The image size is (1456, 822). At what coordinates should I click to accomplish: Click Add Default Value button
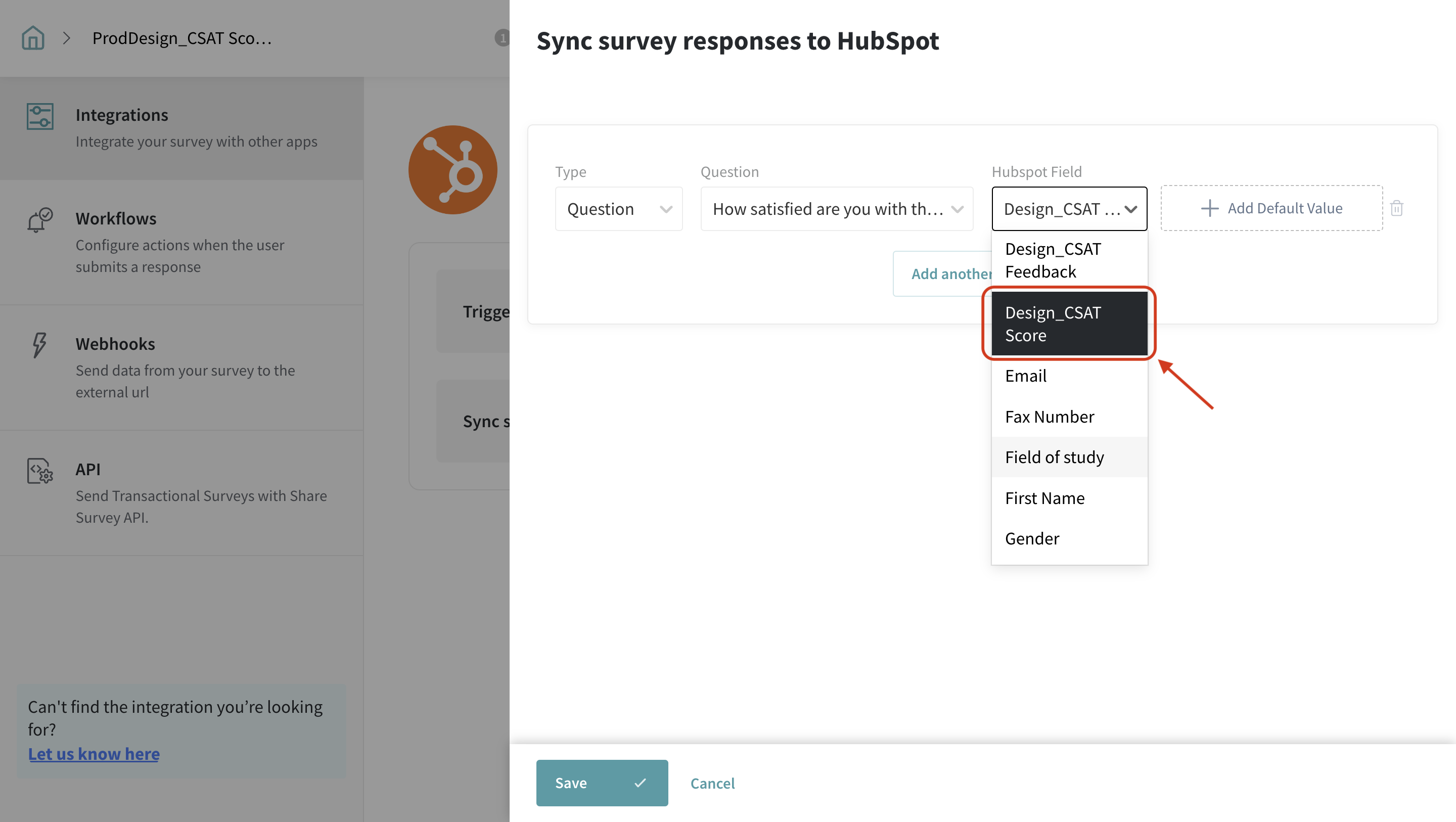pos(1272,208)
